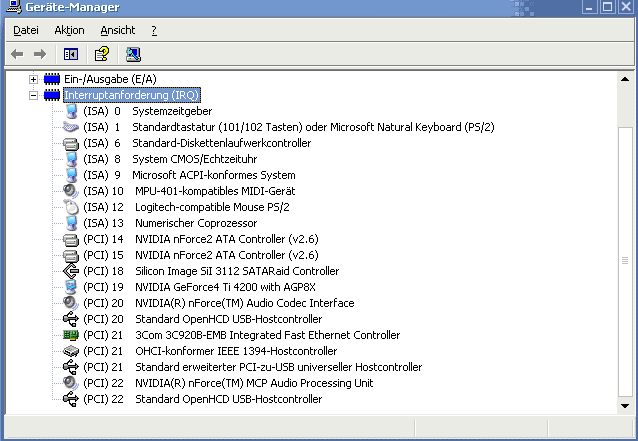Screen dimensions: 638x441
Task: Select OHCI-konformer IEEE 1394-Hostcontroller text
Action: click(236, 351)
